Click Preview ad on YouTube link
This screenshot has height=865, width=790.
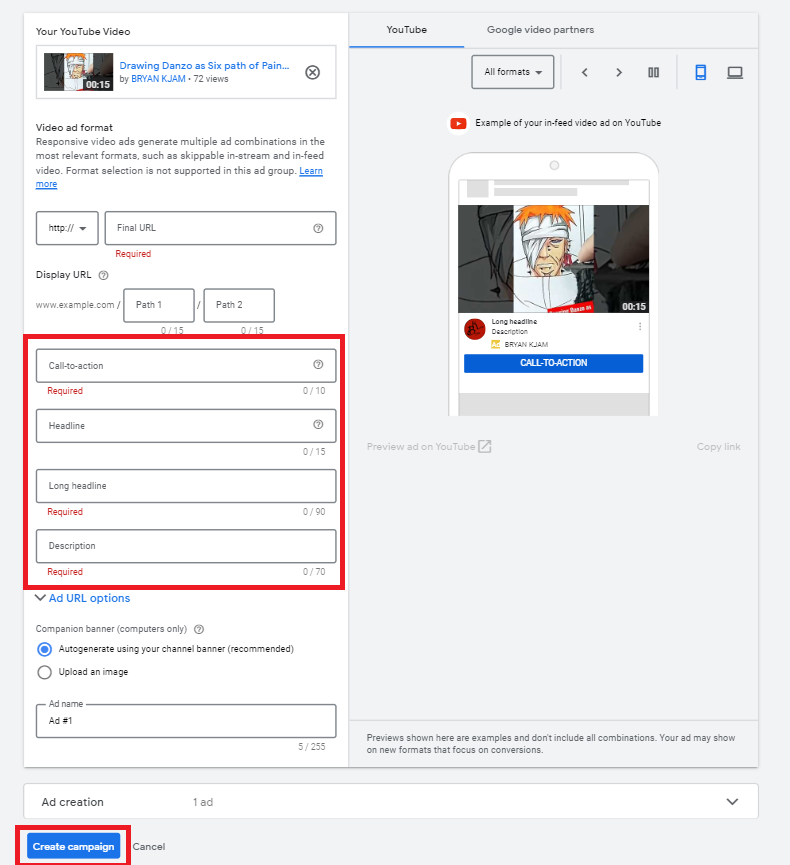(421, 447)
